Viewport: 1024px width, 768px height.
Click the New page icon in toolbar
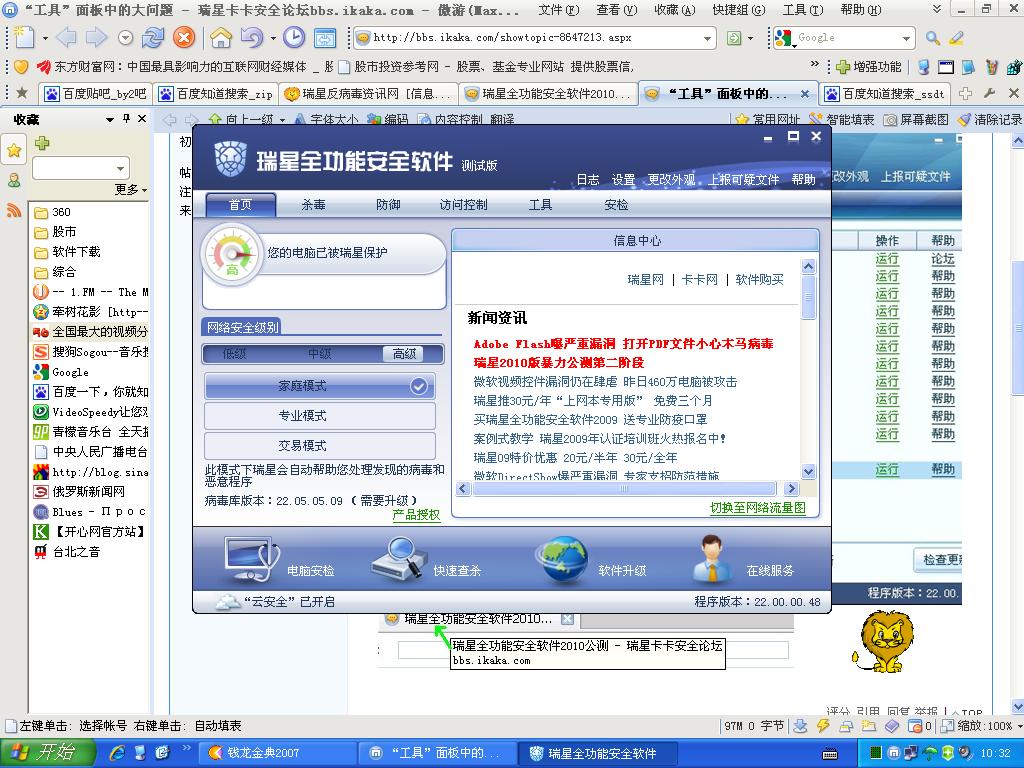[x=25, y=38]
